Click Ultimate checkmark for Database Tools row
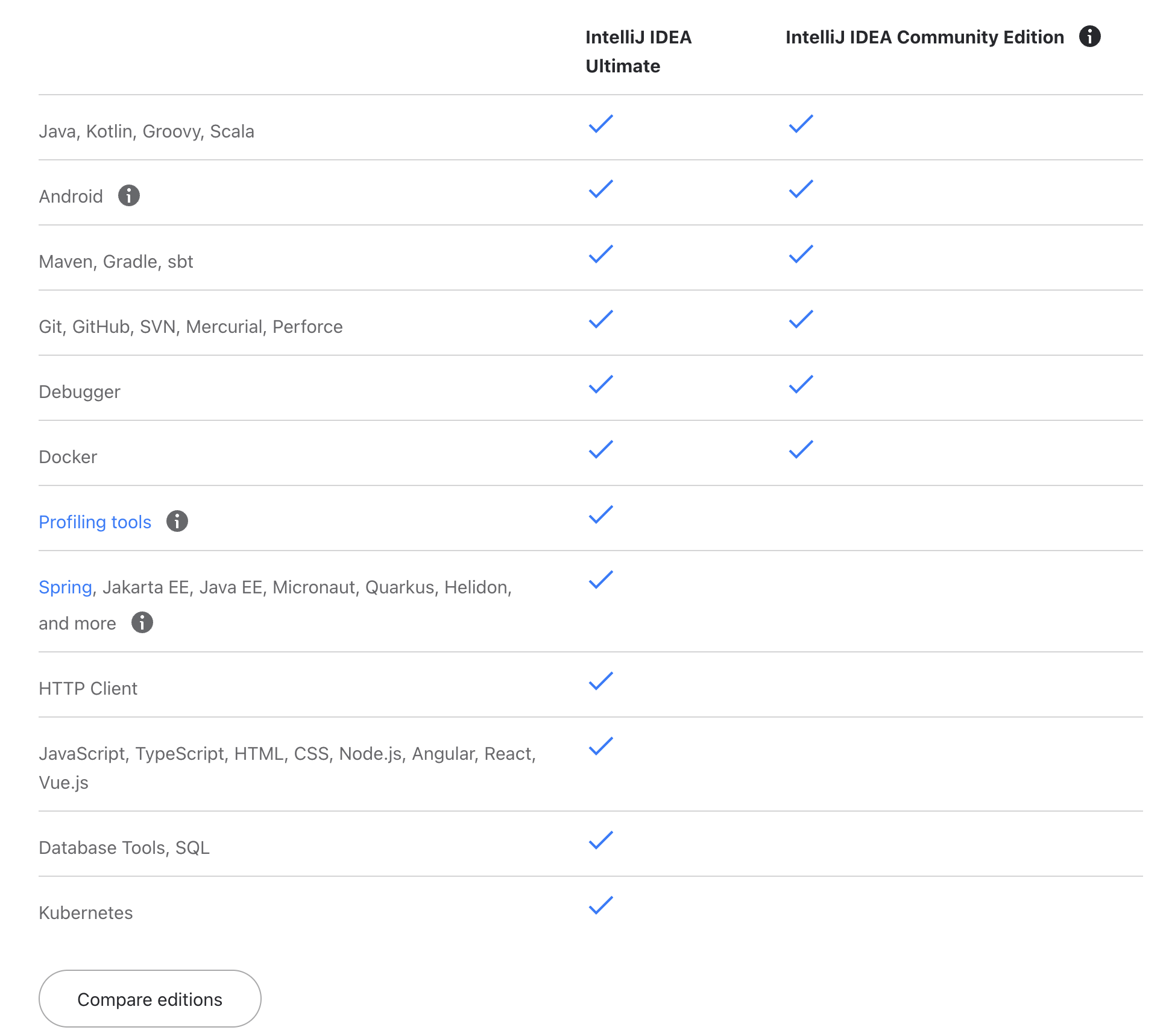1172x1036 pixels. click(600, 840)
